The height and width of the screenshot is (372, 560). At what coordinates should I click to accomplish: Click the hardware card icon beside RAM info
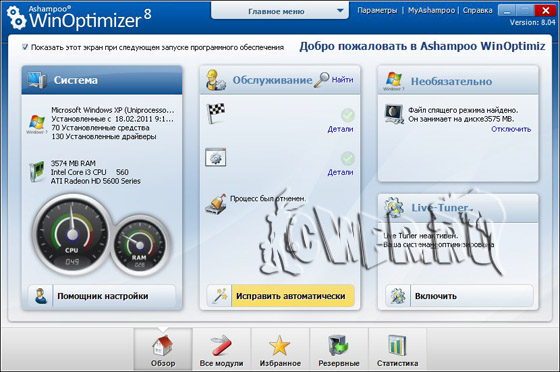point(36,171)
